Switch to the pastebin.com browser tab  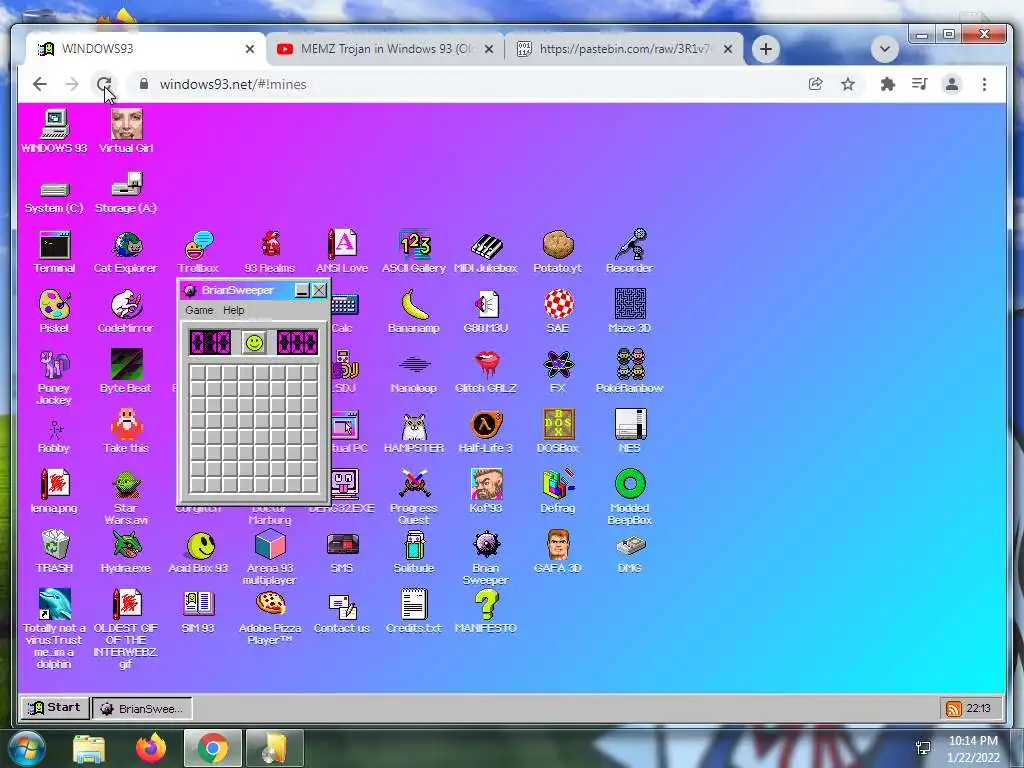tap(624, 49)
